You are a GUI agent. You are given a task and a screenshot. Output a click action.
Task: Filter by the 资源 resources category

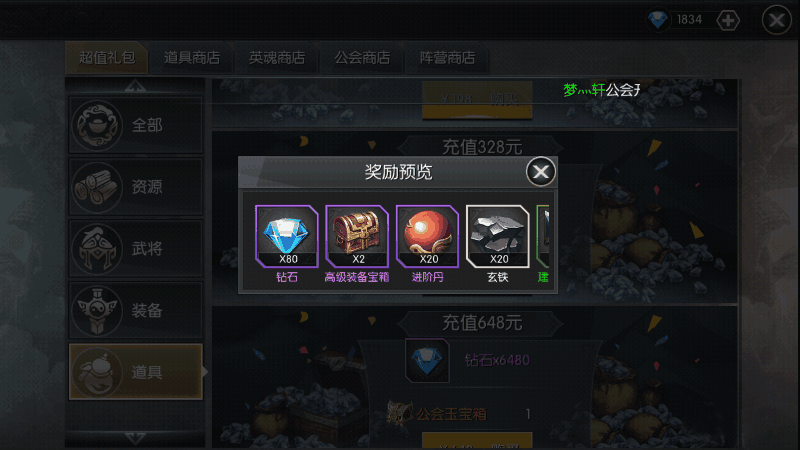pyautogui.click(x=136, y=187)
